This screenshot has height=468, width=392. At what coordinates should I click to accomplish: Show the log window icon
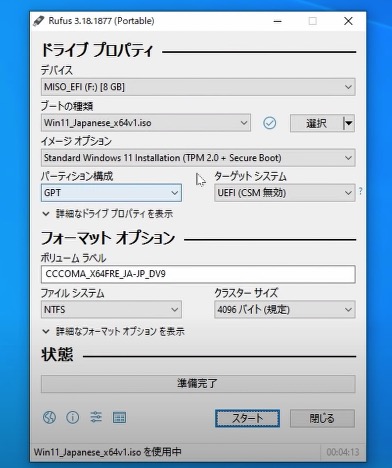click(x=119, y=418)
